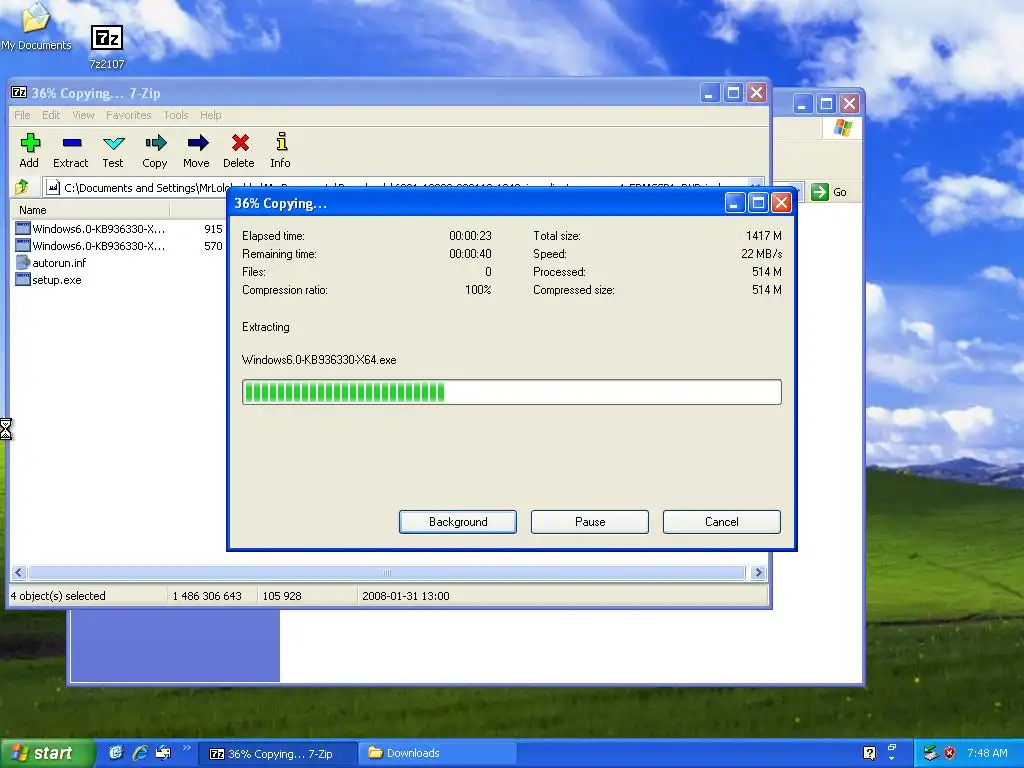Select setup.exe file name
This screenshot has width=1024, height=768.
coord(57,280)
